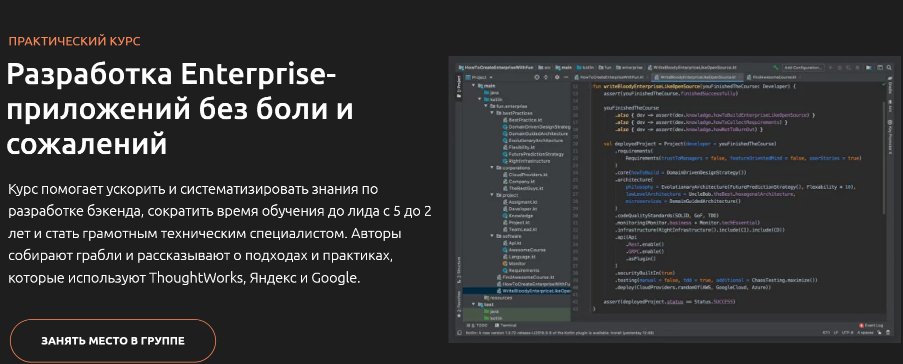Switch to the FindAwesomeCourse.kt editor tab
This screenshot has height=364, width=903.
pos(771,77)
